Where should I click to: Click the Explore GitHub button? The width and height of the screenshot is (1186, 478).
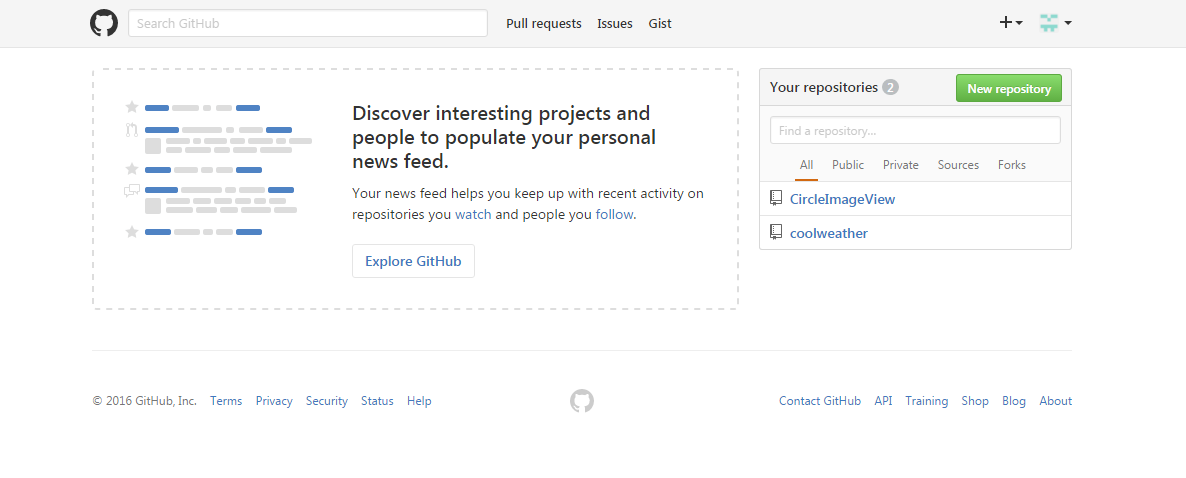413,261
